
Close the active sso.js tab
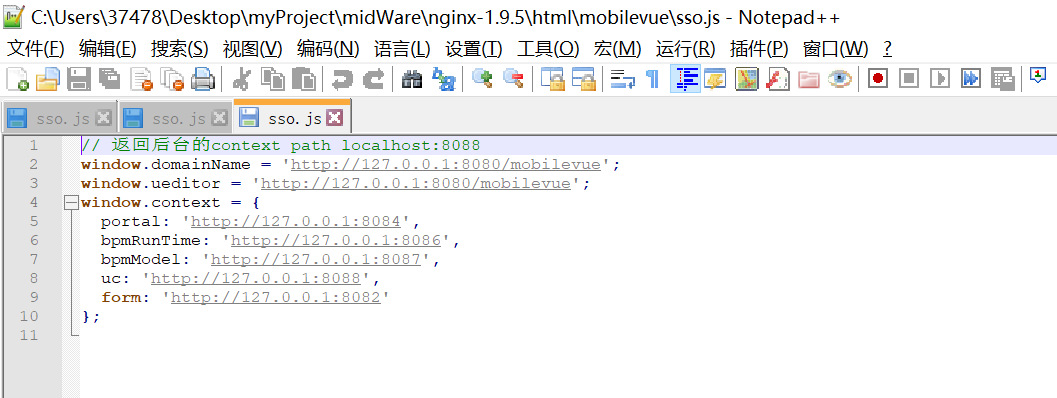334,118
